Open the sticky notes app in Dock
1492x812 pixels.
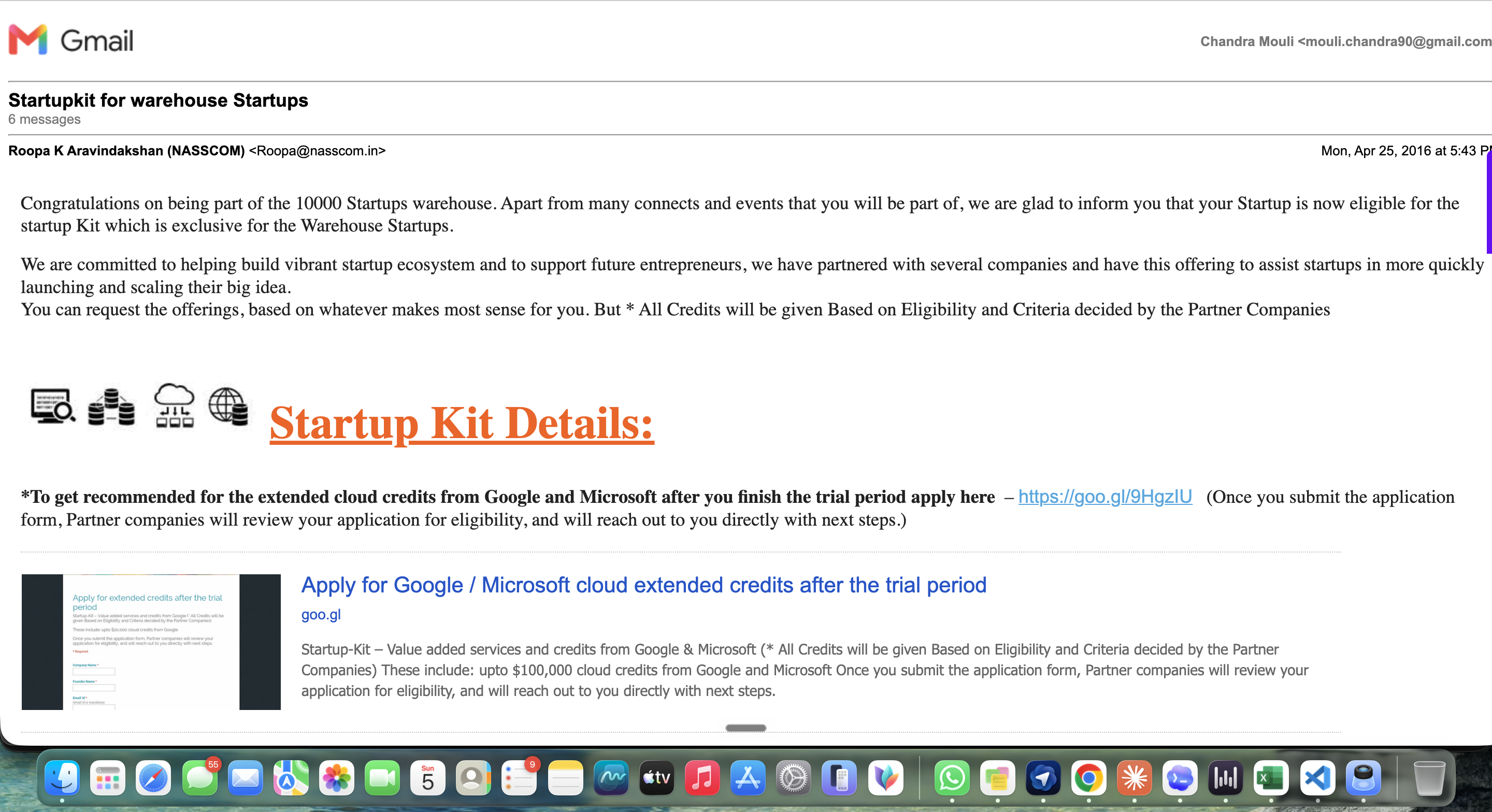pyautogui.click(x=997, y=778)
